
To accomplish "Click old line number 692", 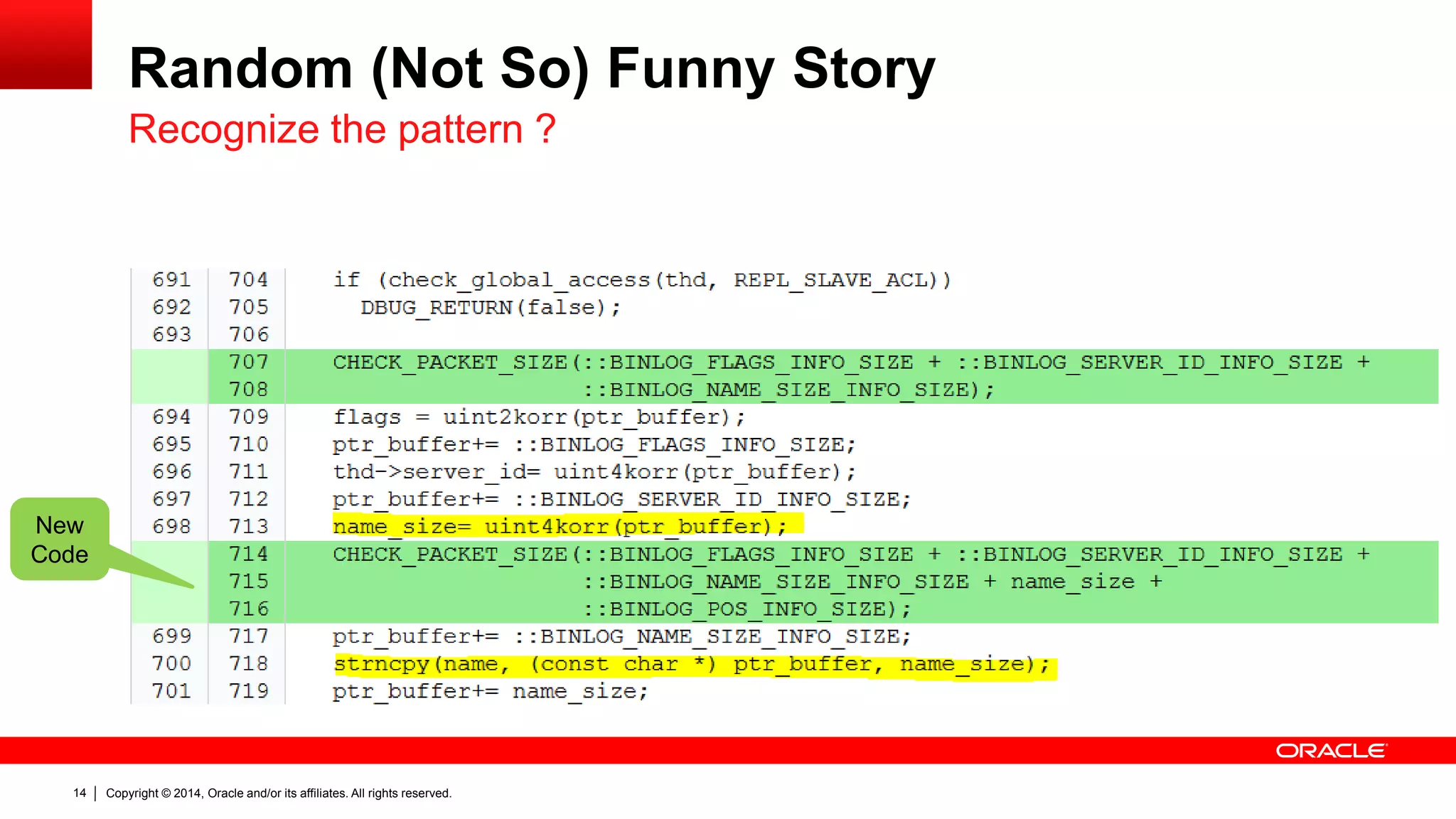I will 172,308.
